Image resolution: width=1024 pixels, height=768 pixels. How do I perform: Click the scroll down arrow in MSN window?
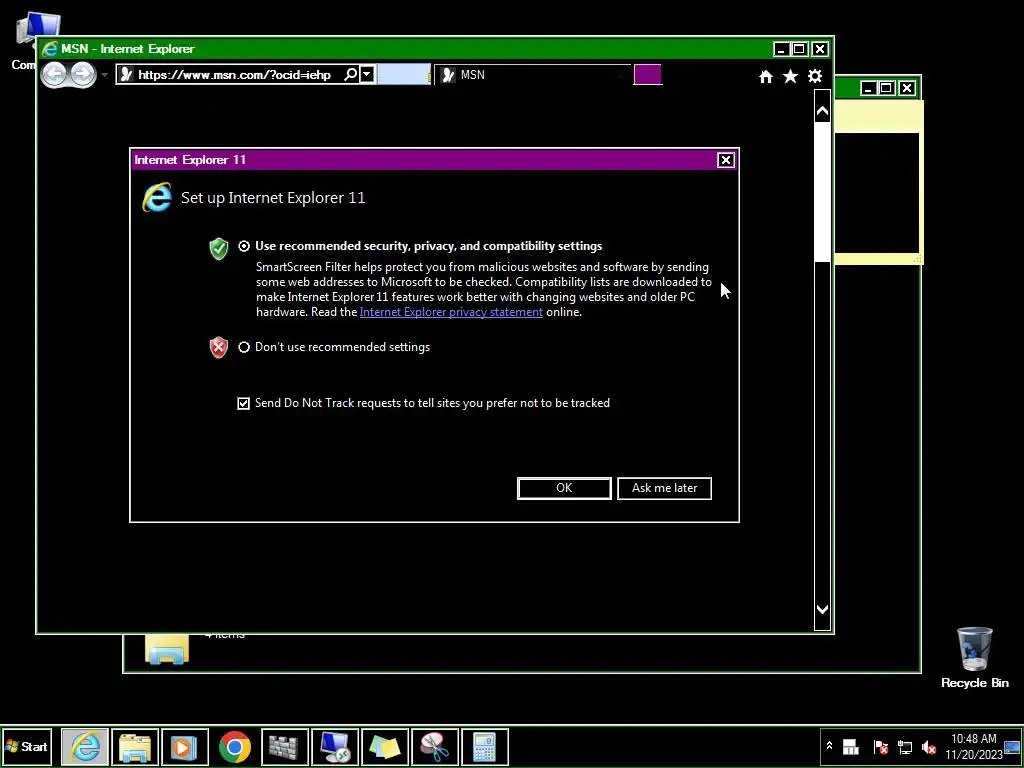(x=822, y=609)
